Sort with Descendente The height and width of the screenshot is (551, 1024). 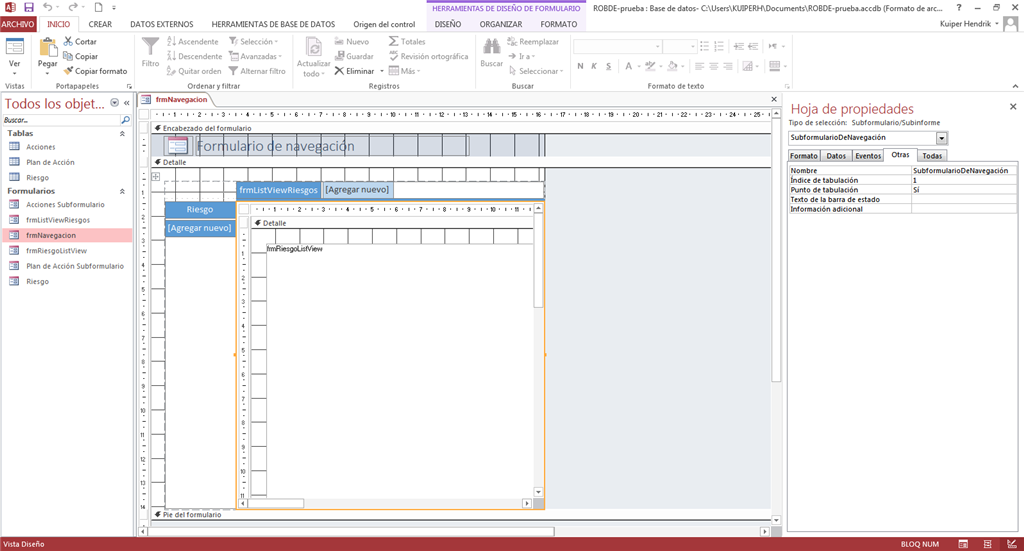point(194,56)
